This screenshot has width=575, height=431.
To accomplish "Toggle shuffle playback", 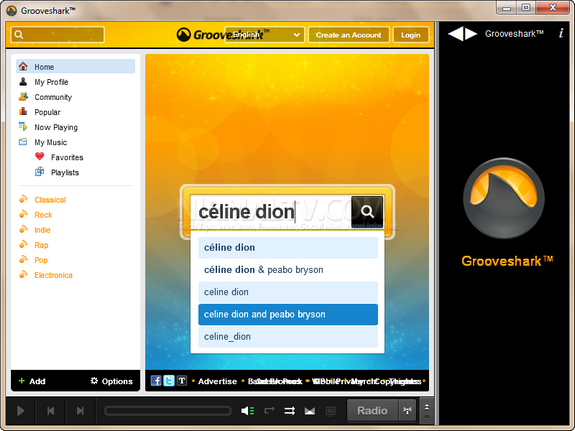I will (x=289, y=411).
